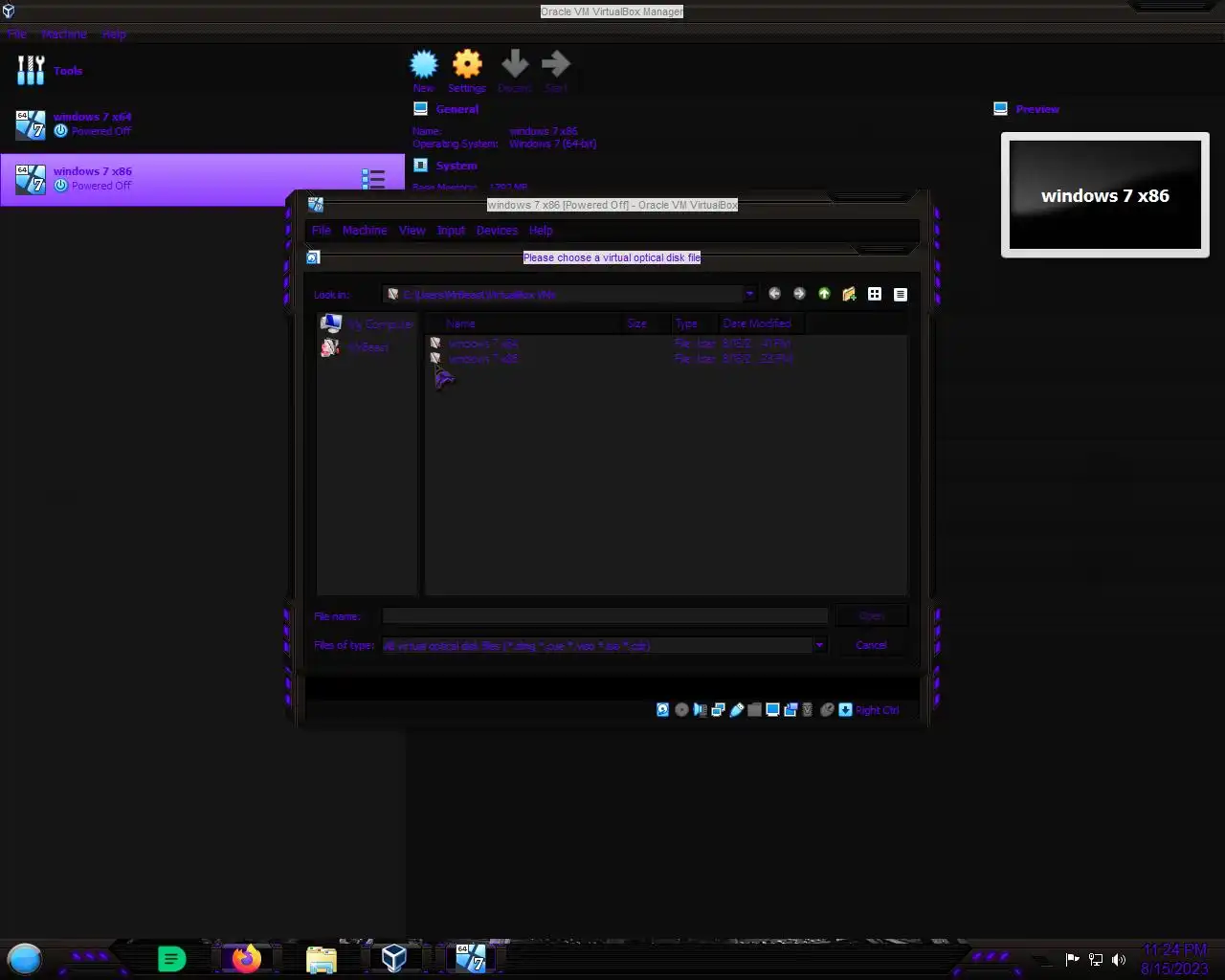This screenshot has width=1225, height=980.
Task: Click the recording status bar indicator
Action: 791,710
